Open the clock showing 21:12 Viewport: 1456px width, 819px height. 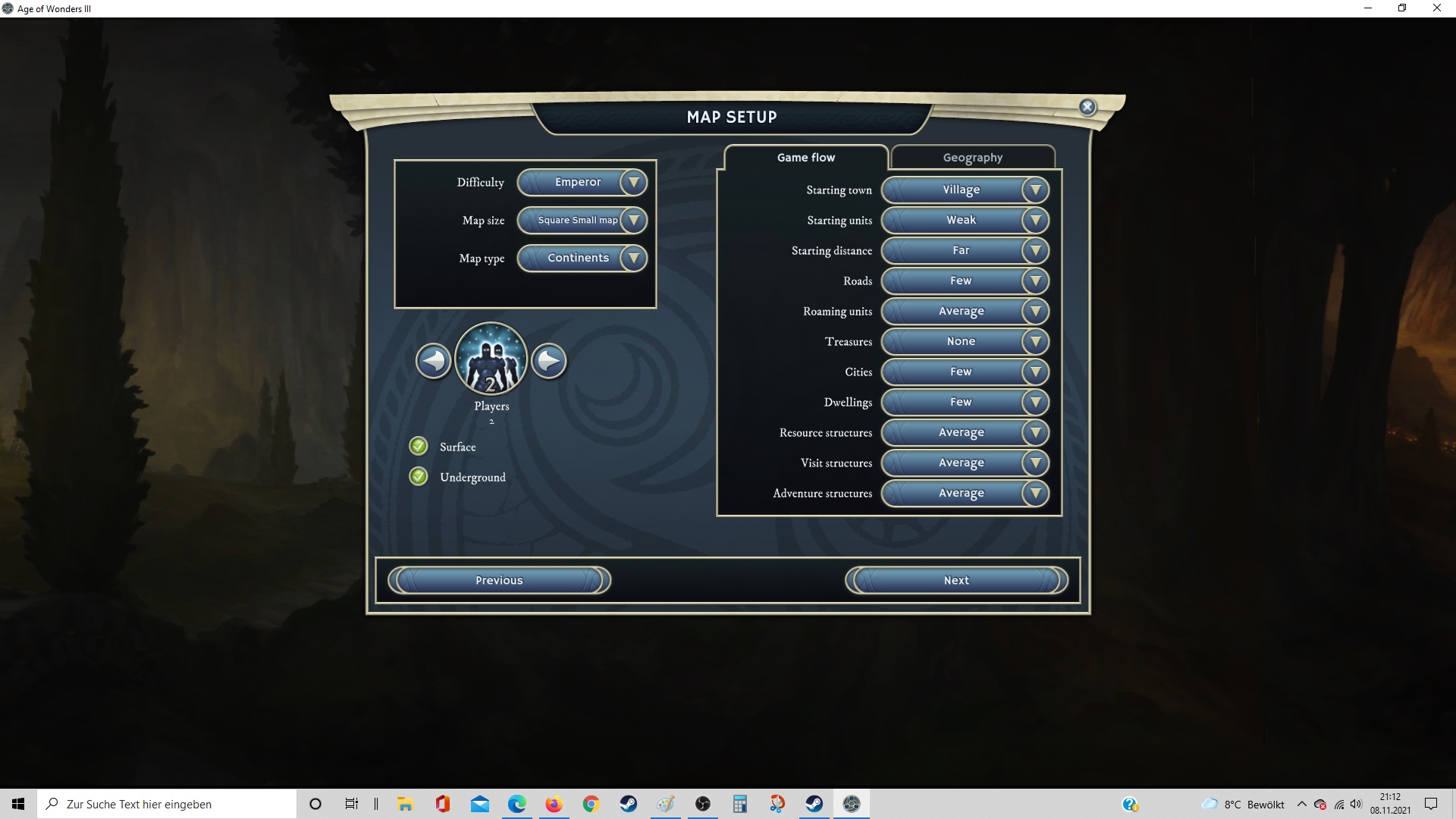tap(1390, 804)
